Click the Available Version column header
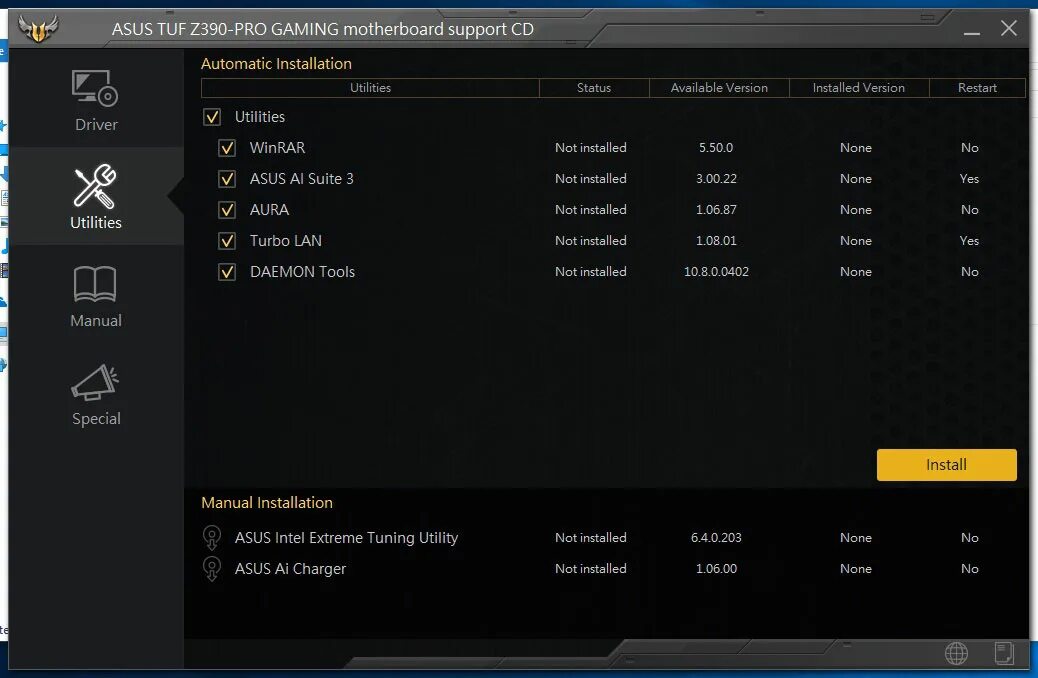1038x678 pixels. [x=719, y=87]
